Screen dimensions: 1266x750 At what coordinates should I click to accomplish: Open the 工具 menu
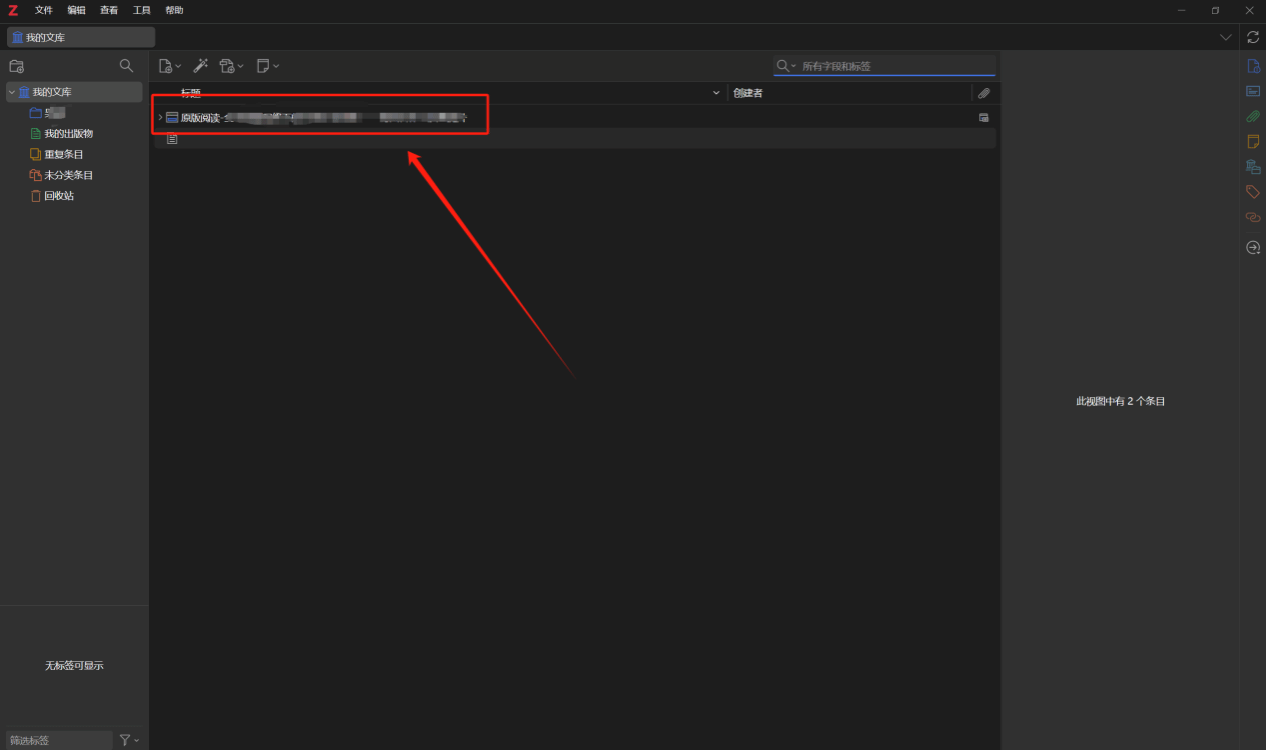click(142, 10)
